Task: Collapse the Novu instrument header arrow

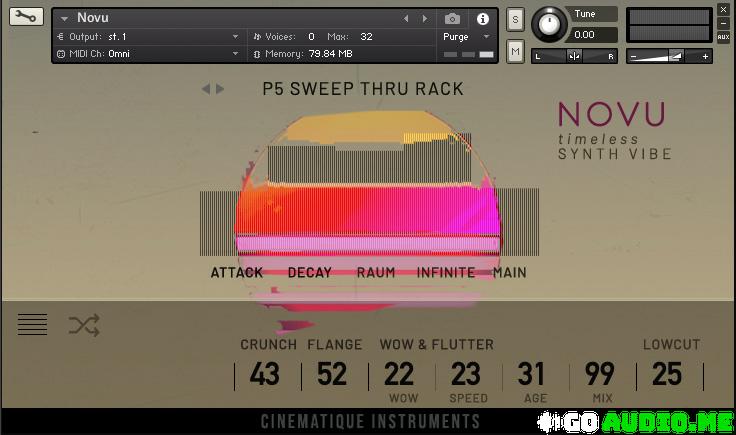Action: tap(65, 19)
